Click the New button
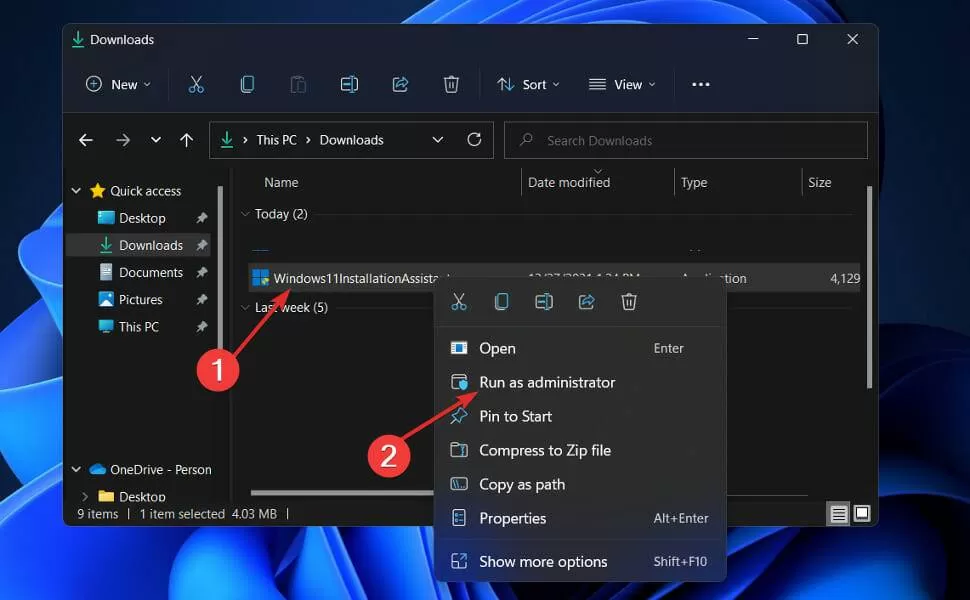The width and height of the screenshot is (970, 600). tap(118, 85)
